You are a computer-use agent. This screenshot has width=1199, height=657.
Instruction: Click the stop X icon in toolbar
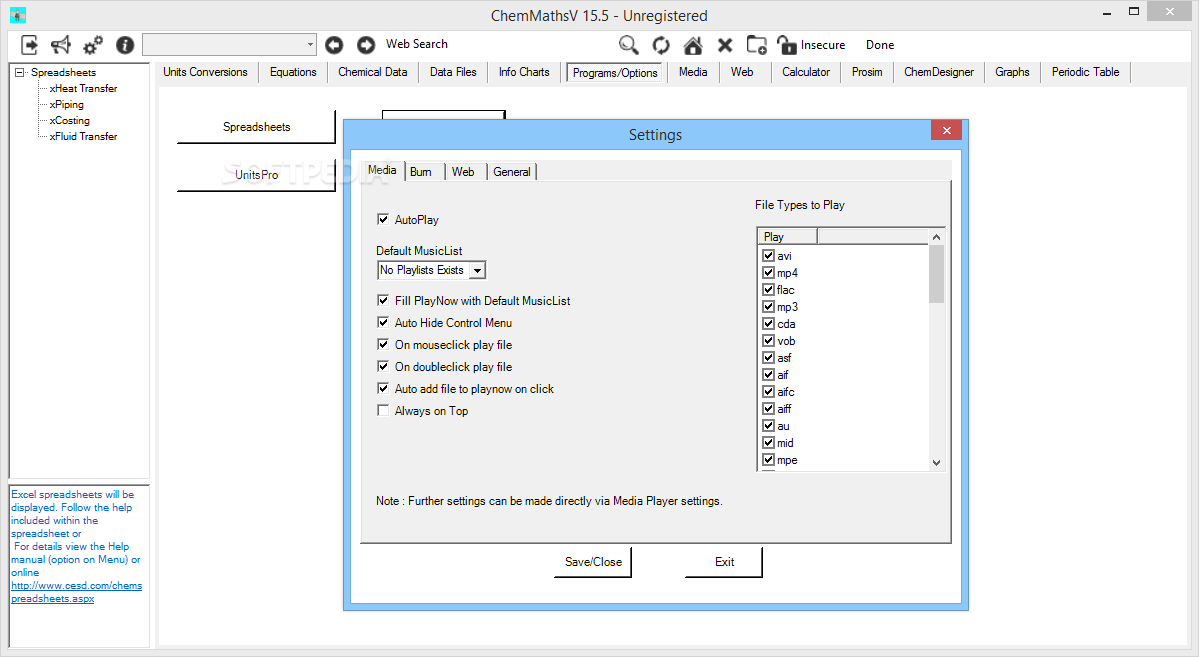(x=725, y=45)
